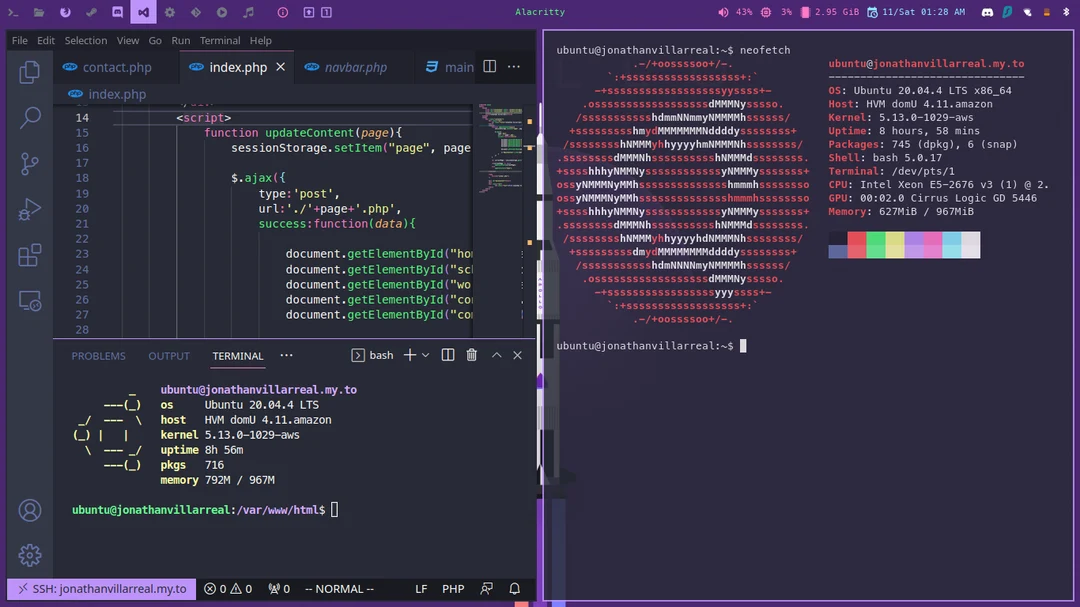Click the SSH: jonathanvillarreal.my.to remote indicator

[x=100, y=588]
